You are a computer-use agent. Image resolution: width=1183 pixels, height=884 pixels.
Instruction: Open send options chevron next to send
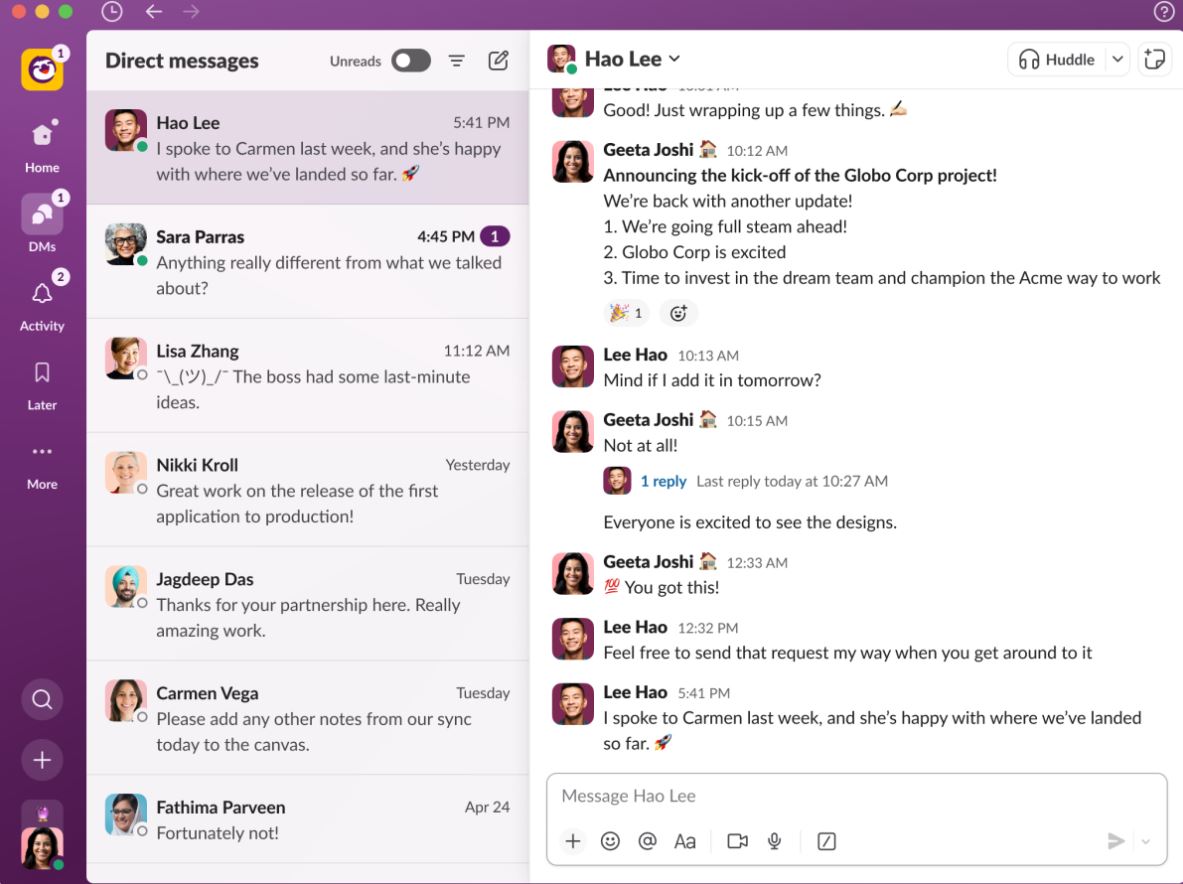(1145, 841)
